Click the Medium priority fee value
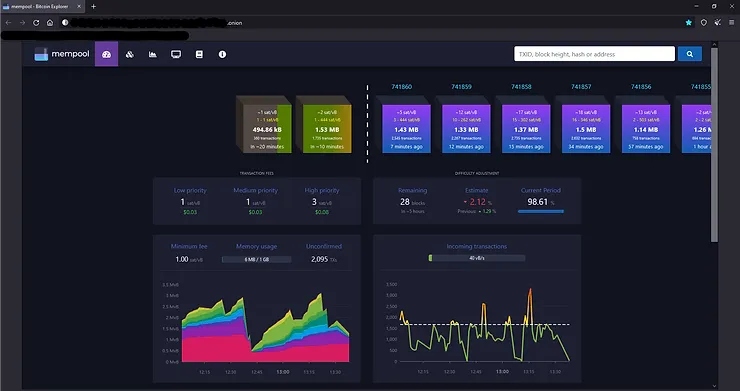Screen dimensions: 740x391 coord(255,202)
